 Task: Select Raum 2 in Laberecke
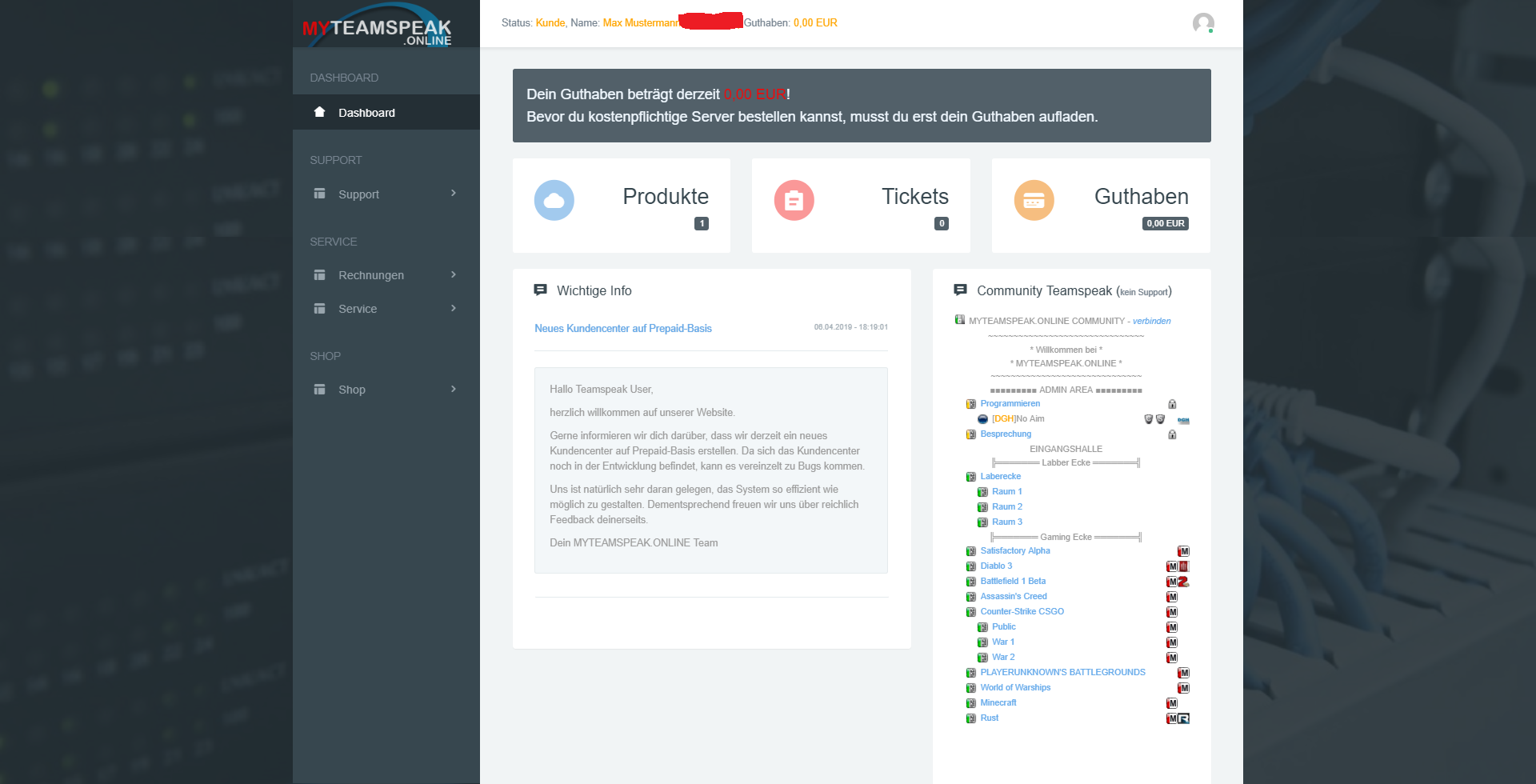tap(1006, 507)
